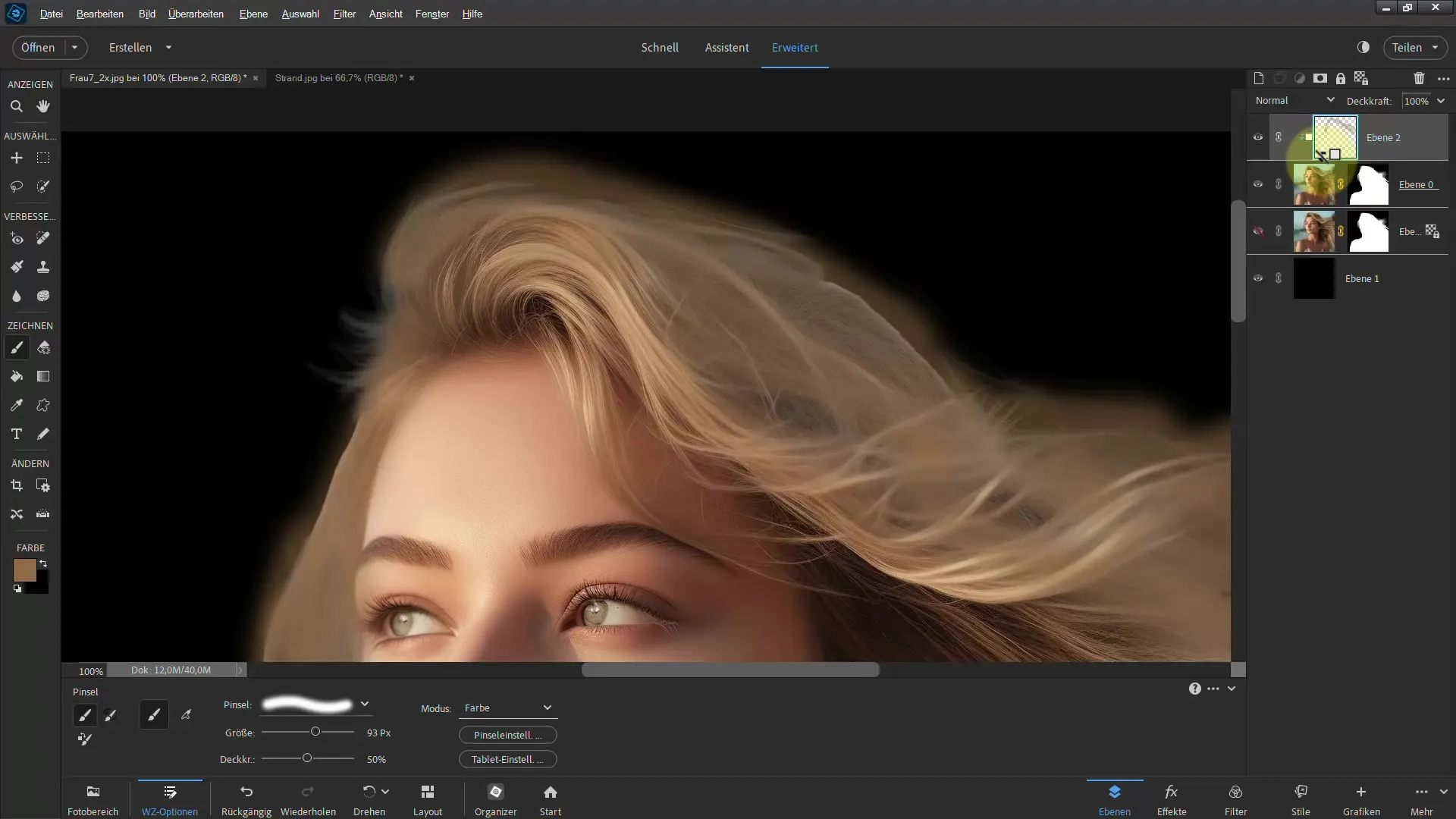Viewport: 1456px width, 819px height.
Task: Toggle lock on layer Ebene 2
Action: pos(1279,137)
